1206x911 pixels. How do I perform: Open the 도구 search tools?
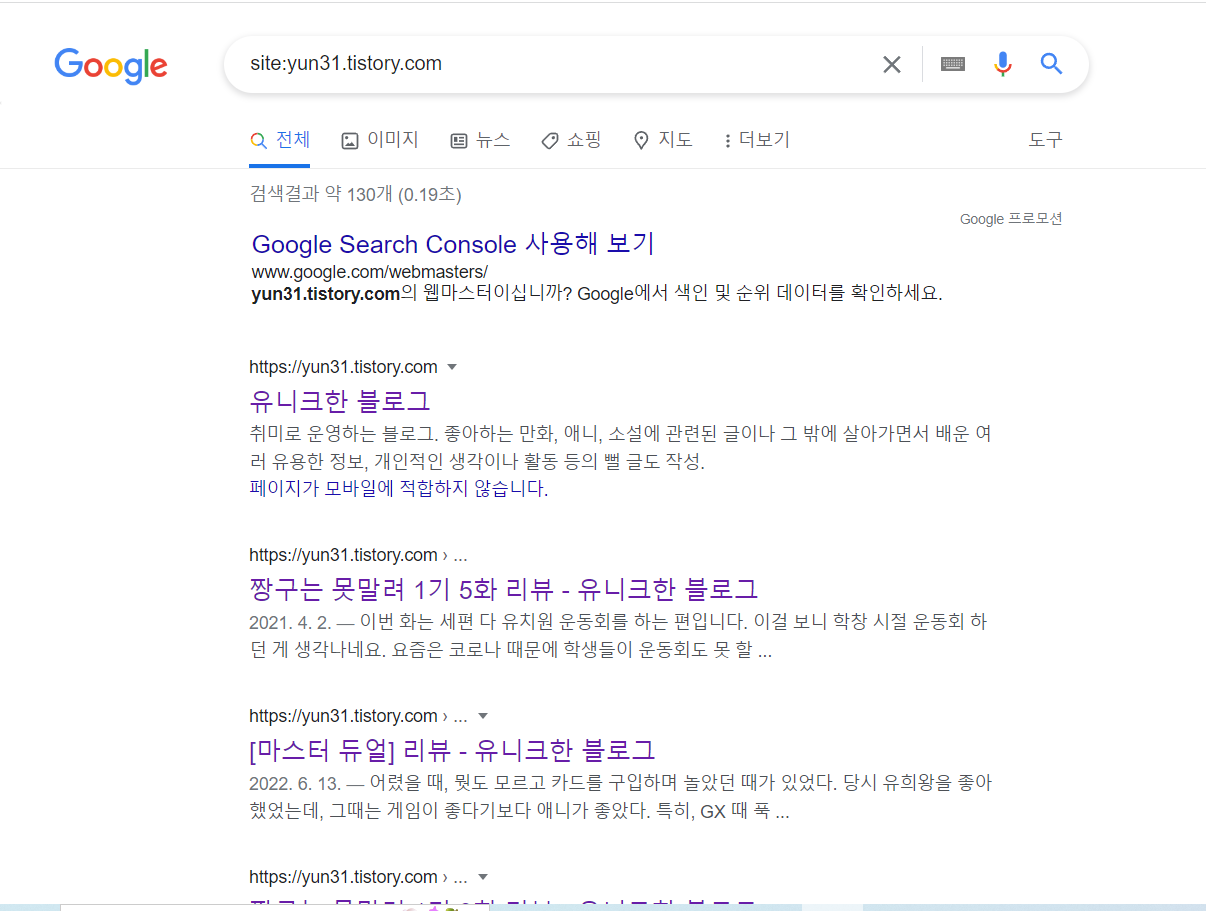point(1046,140)
